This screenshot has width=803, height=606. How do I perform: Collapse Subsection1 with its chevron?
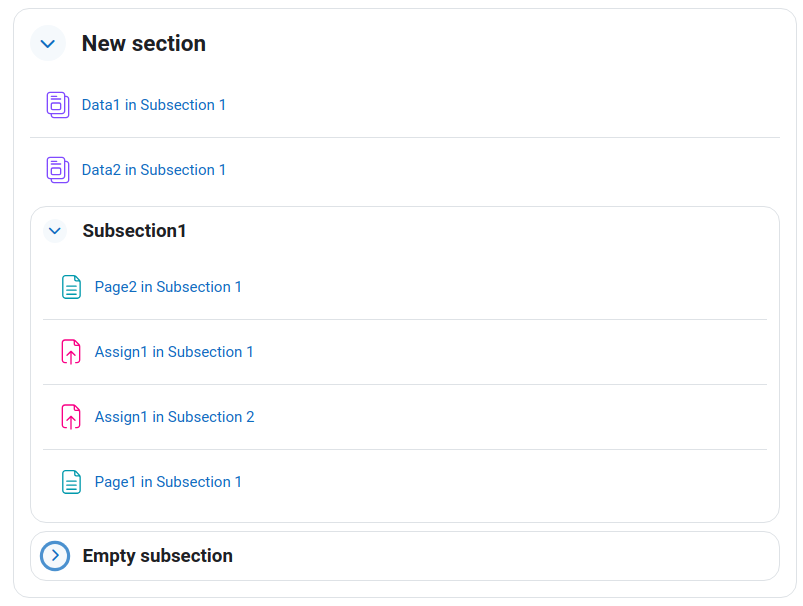[55, 231]
